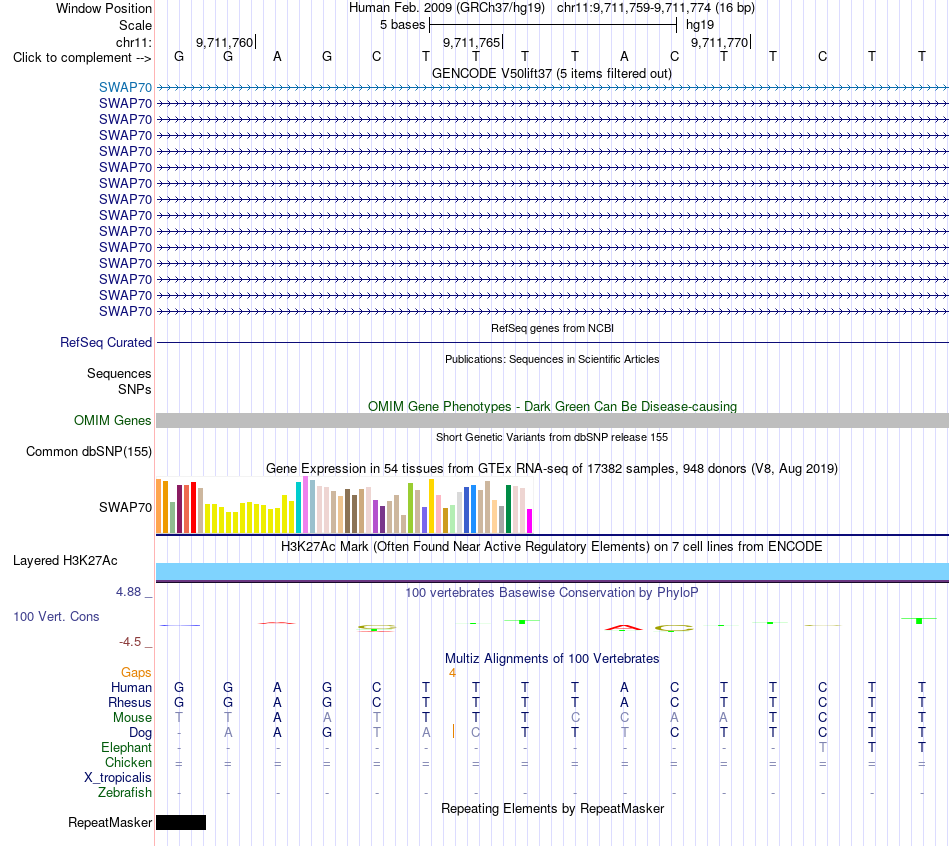The height and width of the screenshot is (846, 950).
Task: Click '100 vertebrates Basewise Conservation by PhyloP' title
Action: (x=552, y=592)
